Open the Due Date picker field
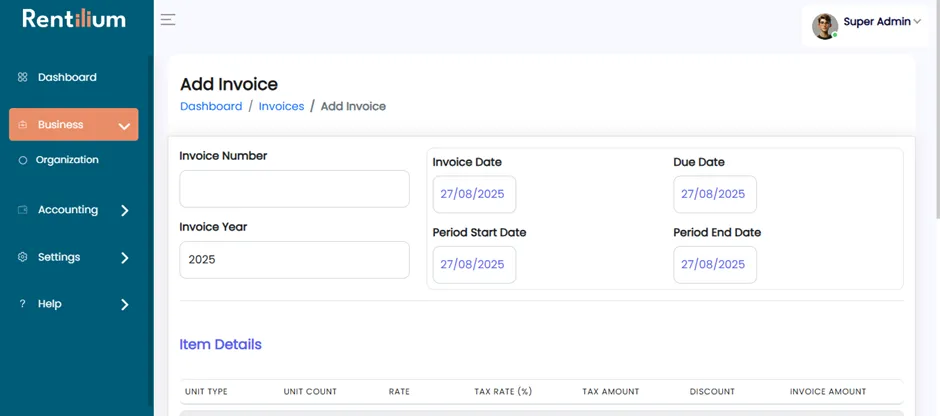Viewport: 940px width, 416px height. click(x=715, y=194)
